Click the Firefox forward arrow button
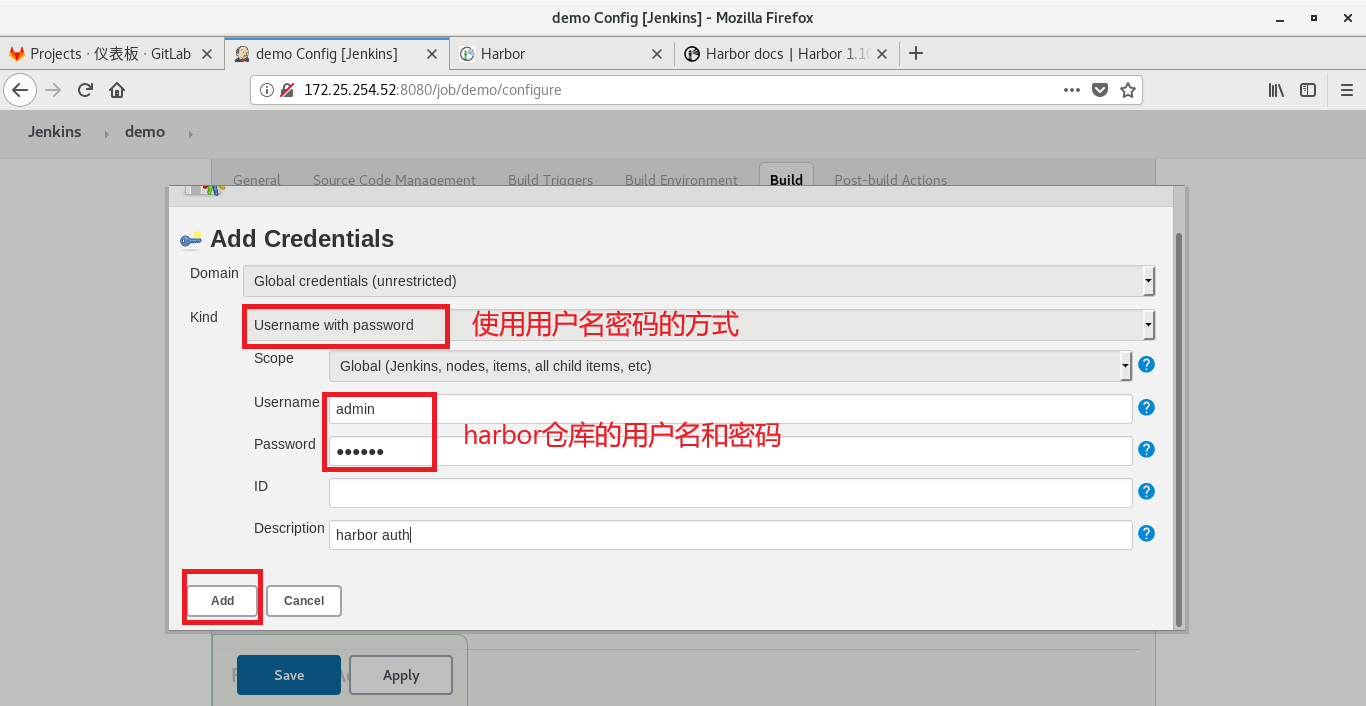1366x706 pixels. point(54,90)
